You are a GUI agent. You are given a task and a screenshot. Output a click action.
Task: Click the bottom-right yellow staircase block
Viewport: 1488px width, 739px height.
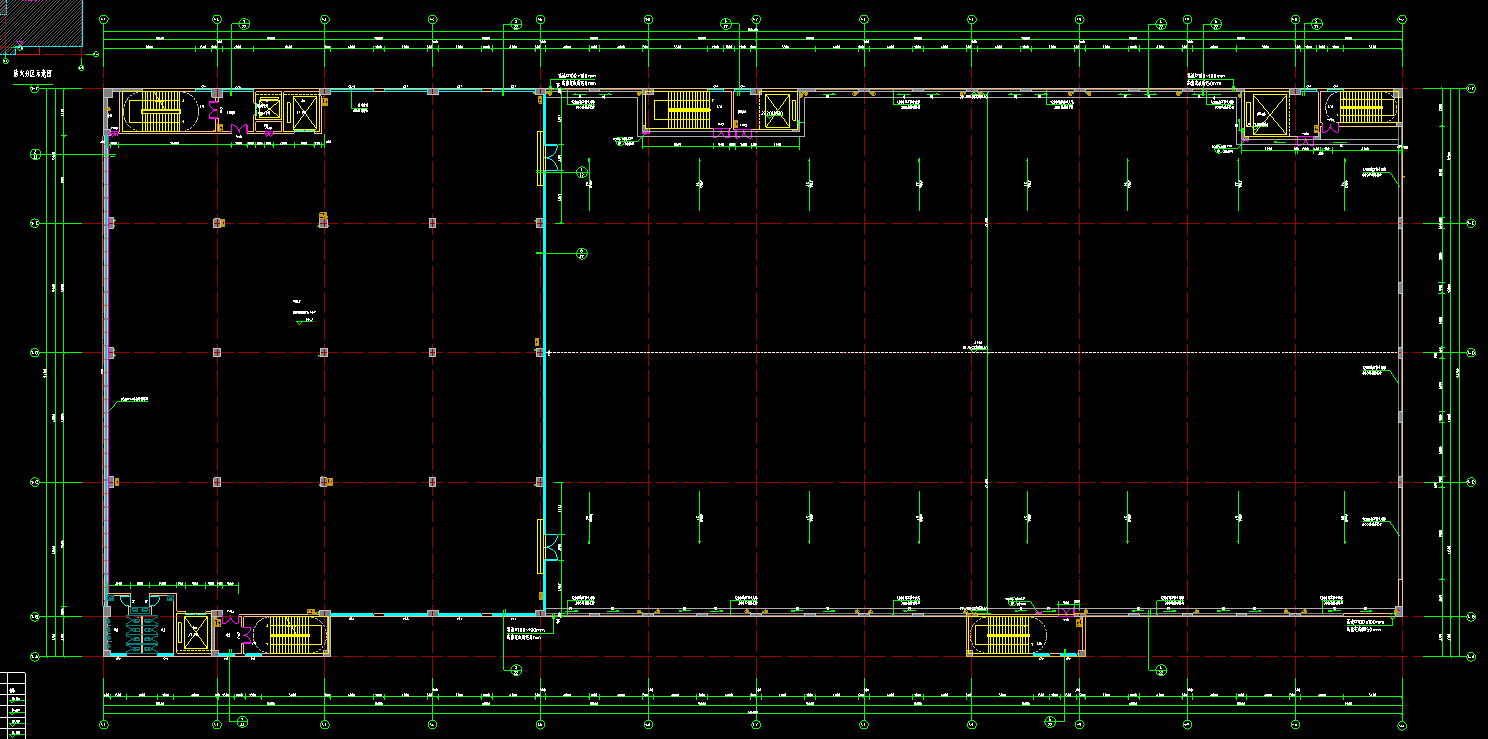[1008, 634]
